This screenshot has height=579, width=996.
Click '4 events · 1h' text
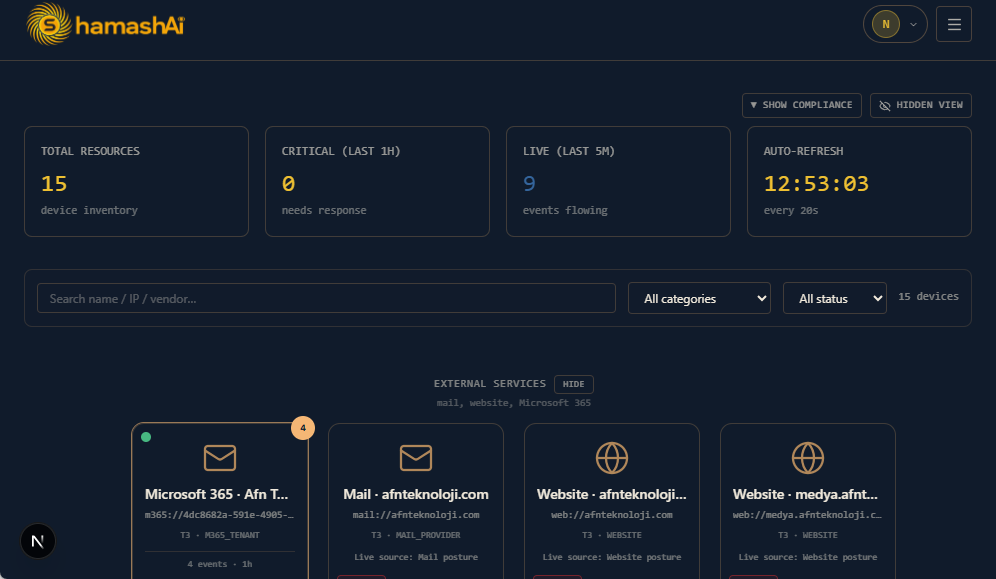tap(220, 564)
